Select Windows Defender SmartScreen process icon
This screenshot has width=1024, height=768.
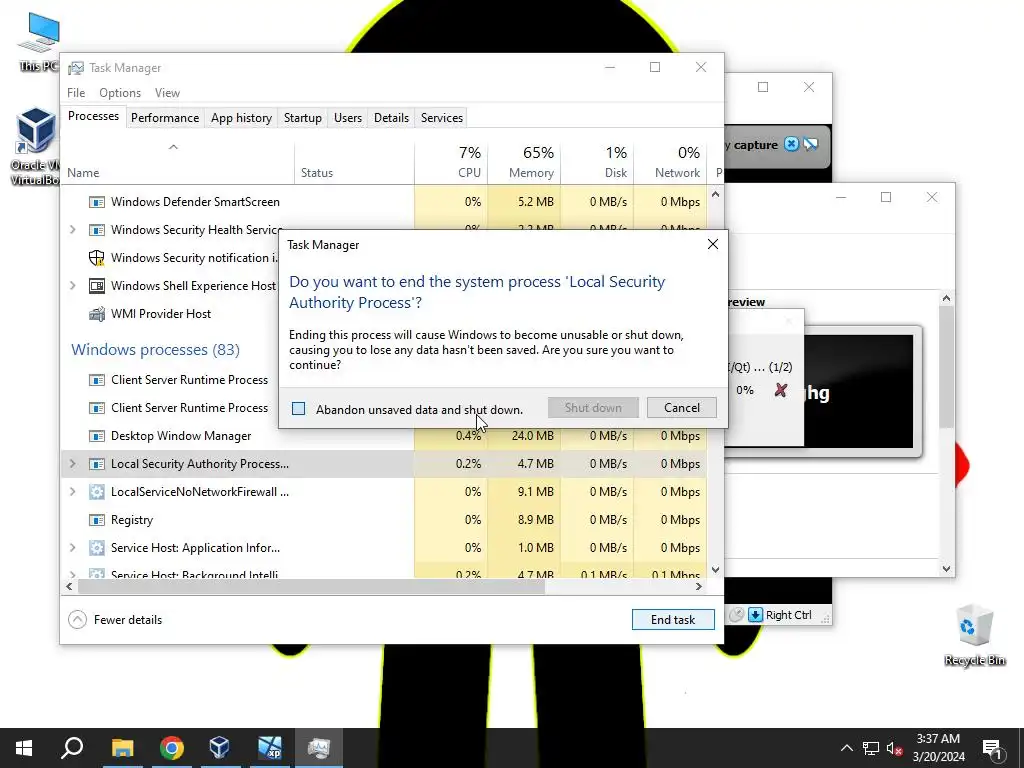(x=97, y=202)
